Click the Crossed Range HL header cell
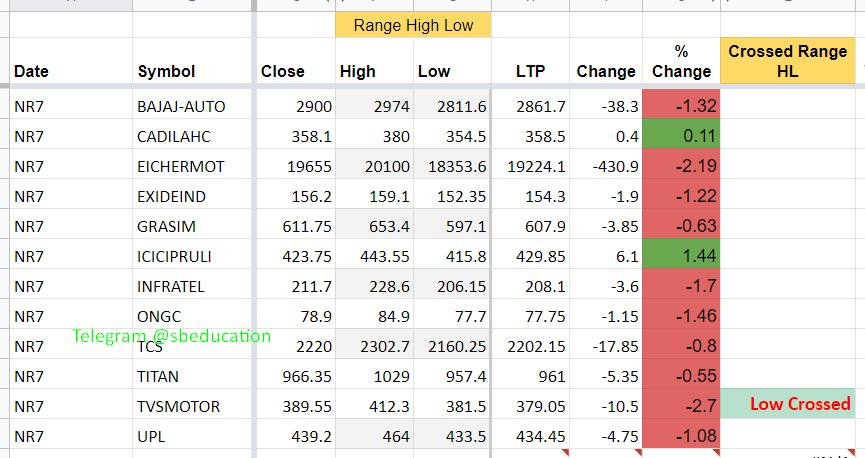Image resolution: width=865 pixels, height=458 pixels. (x=788, y=61)
